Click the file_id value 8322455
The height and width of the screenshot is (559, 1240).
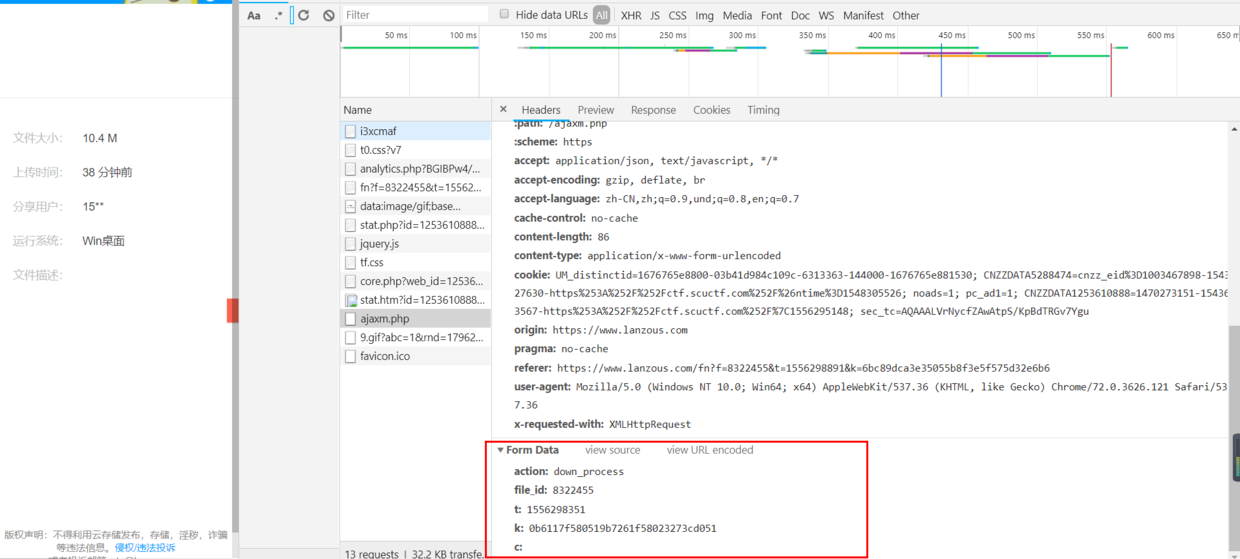(x=573, y=490)
